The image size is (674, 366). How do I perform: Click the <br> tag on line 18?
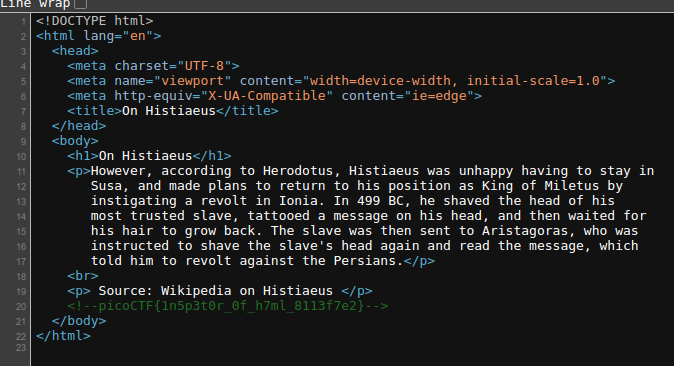click(x=83, y=277)
